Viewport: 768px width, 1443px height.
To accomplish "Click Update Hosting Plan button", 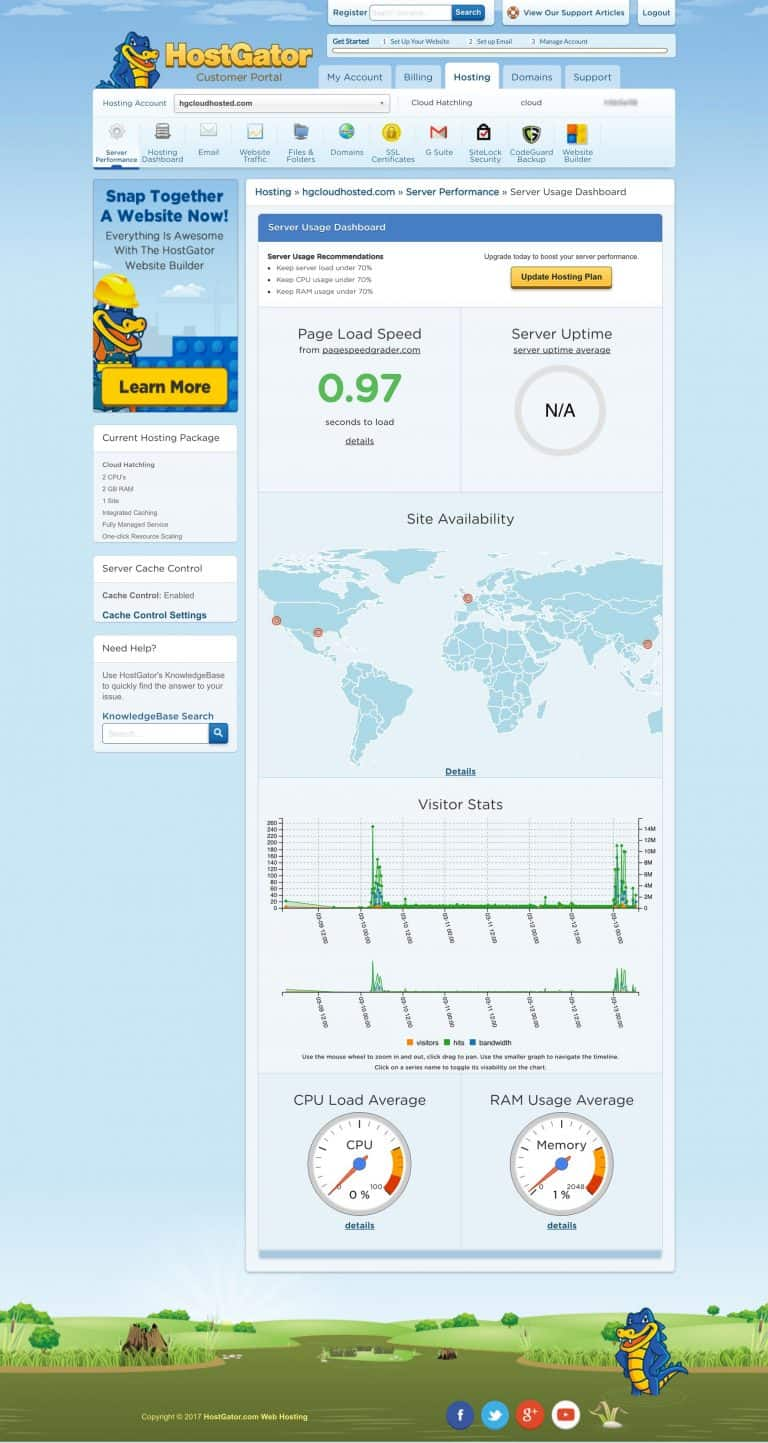I will point(561,277).
